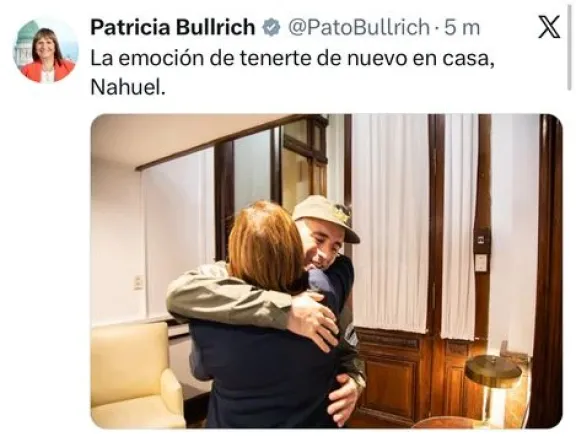
Task: Open Patricia Bullrich's round profile avatar
Action: point(46,51)
